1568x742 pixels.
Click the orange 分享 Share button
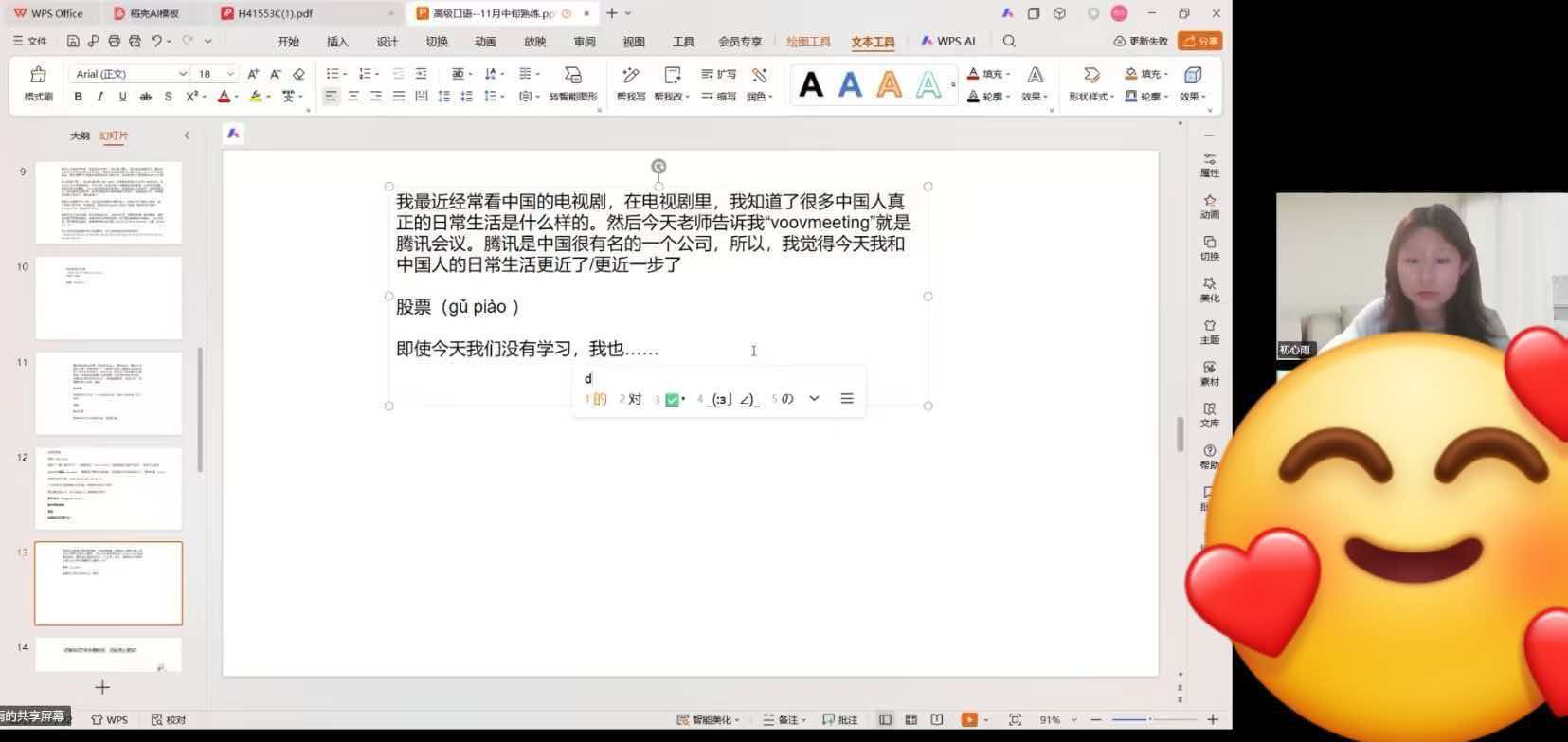1199,41
